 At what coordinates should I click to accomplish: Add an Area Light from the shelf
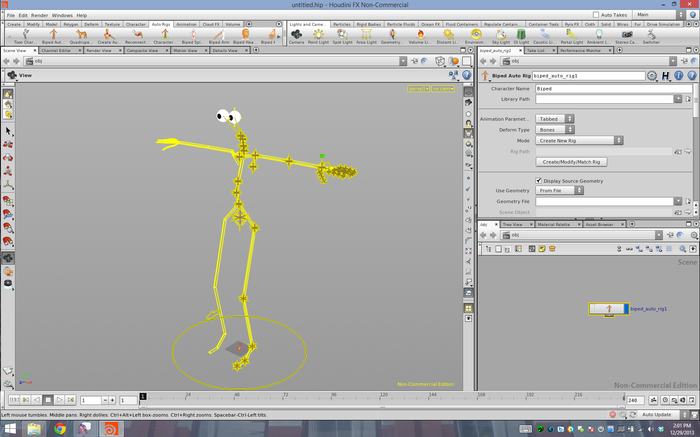coord(367,36)
